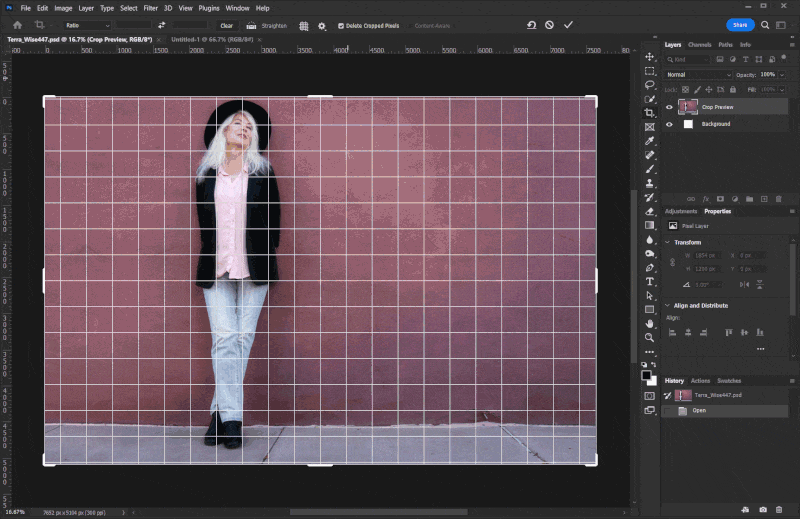Select the Eyedropper tool
Image resolution: width=800 pixels, height=519 pixels.
click(650, 141)
